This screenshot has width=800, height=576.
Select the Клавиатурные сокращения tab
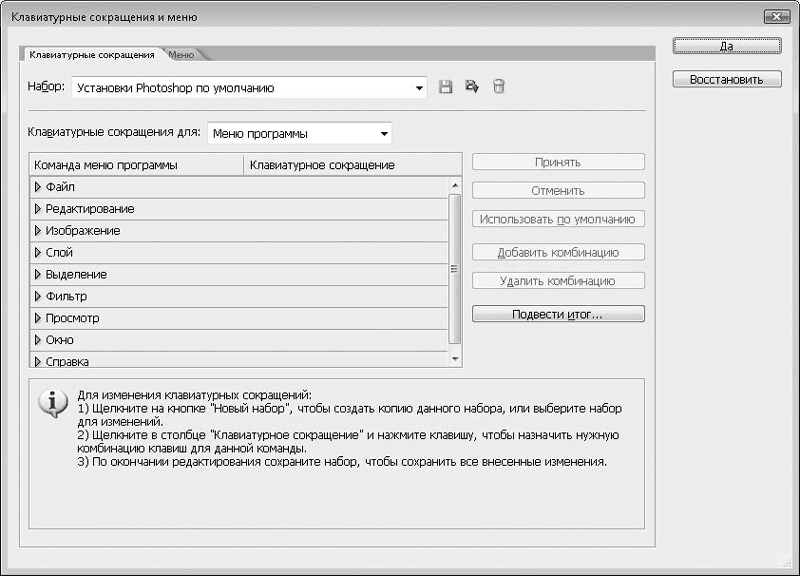(x=92, y=55)
